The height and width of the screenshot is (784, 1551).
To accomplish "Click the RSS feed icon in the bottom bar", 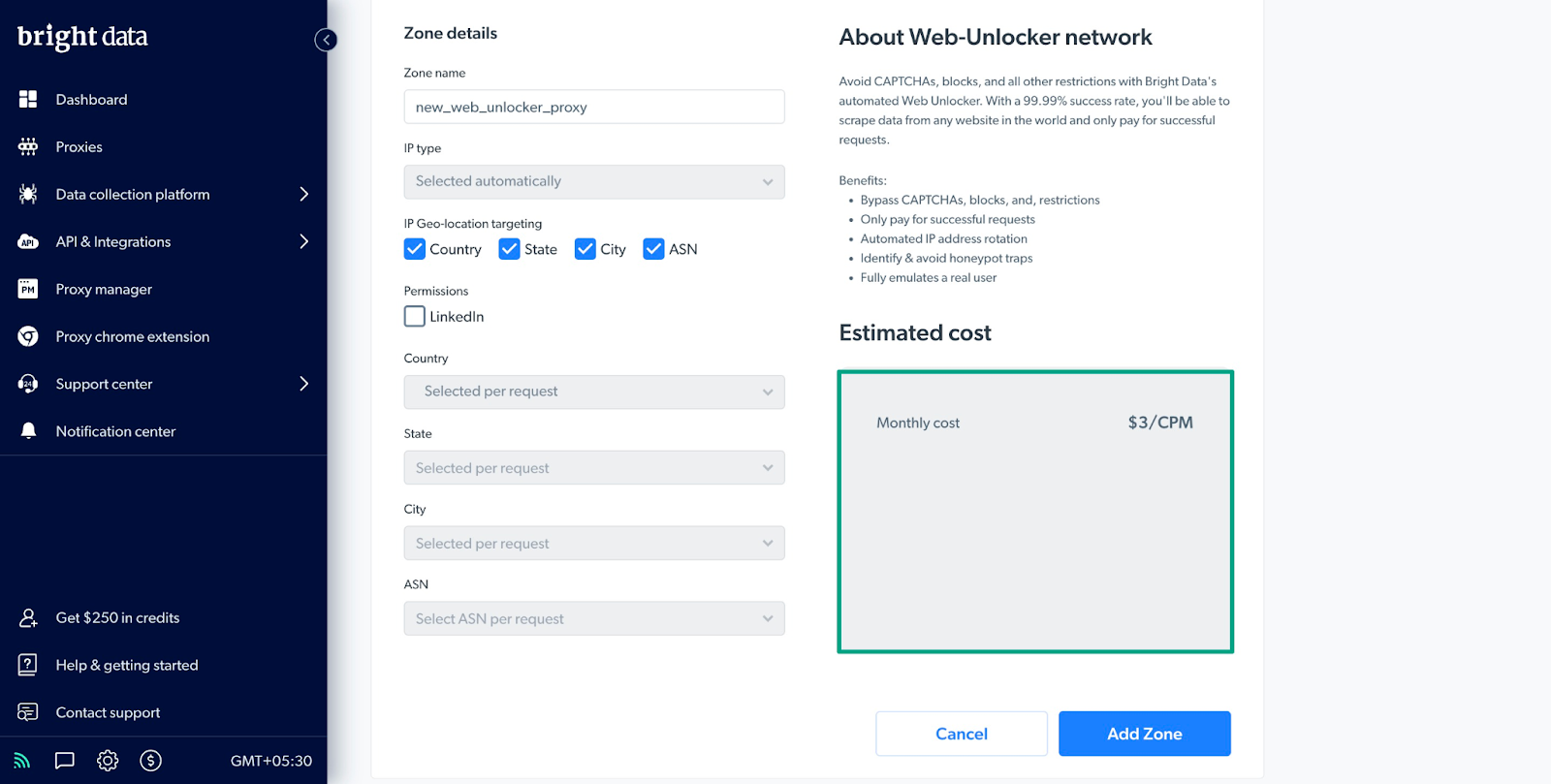I will pyautogui.click(x=22, y=761).
